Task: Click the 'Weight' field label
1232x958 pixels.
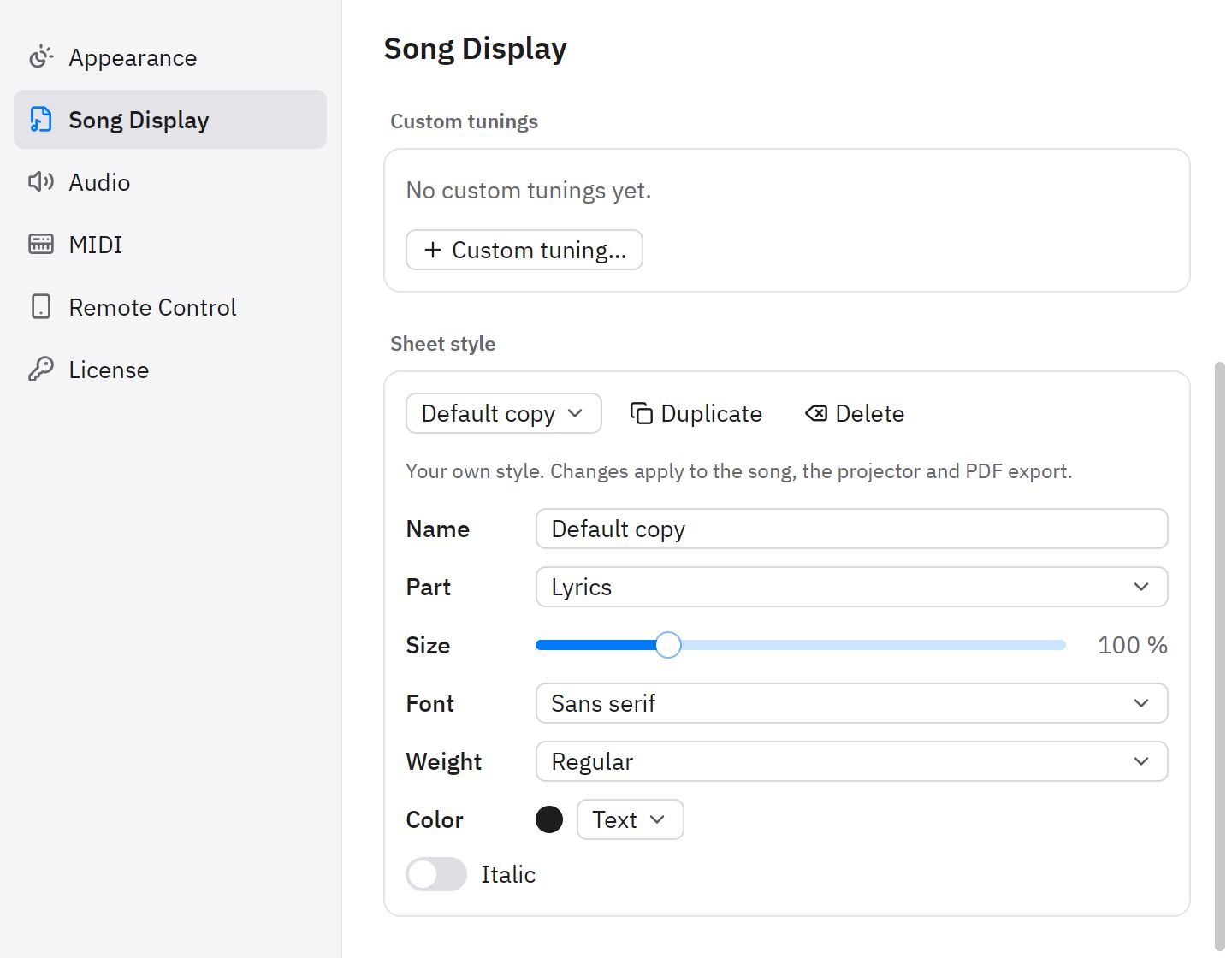Action: click(x=444, y=761)
